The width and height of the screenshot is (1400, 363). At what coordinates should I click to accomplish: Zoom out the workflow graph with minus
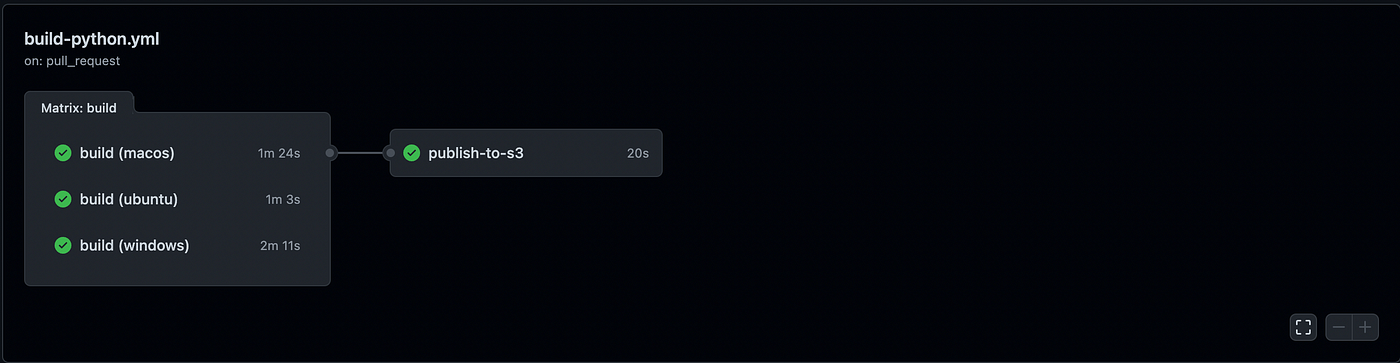(1339, 327)
